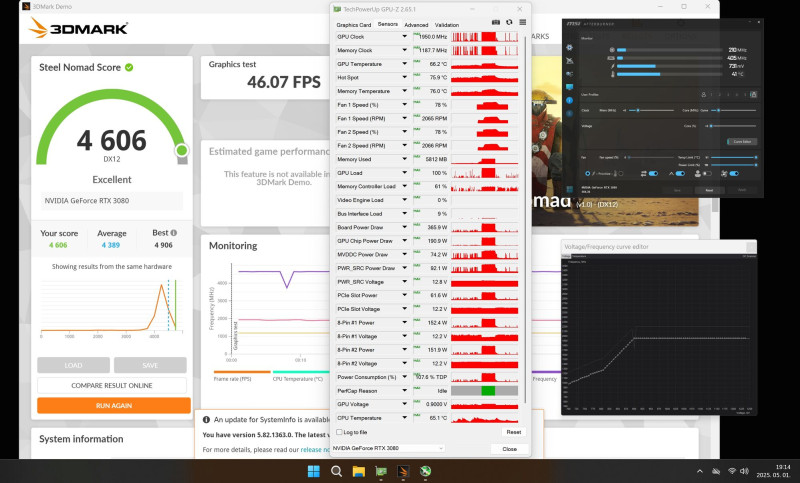Open Afterburner blue info icon
Image resolution: width=800 pixels, height=483 pixels.
[x=569, y=100]
